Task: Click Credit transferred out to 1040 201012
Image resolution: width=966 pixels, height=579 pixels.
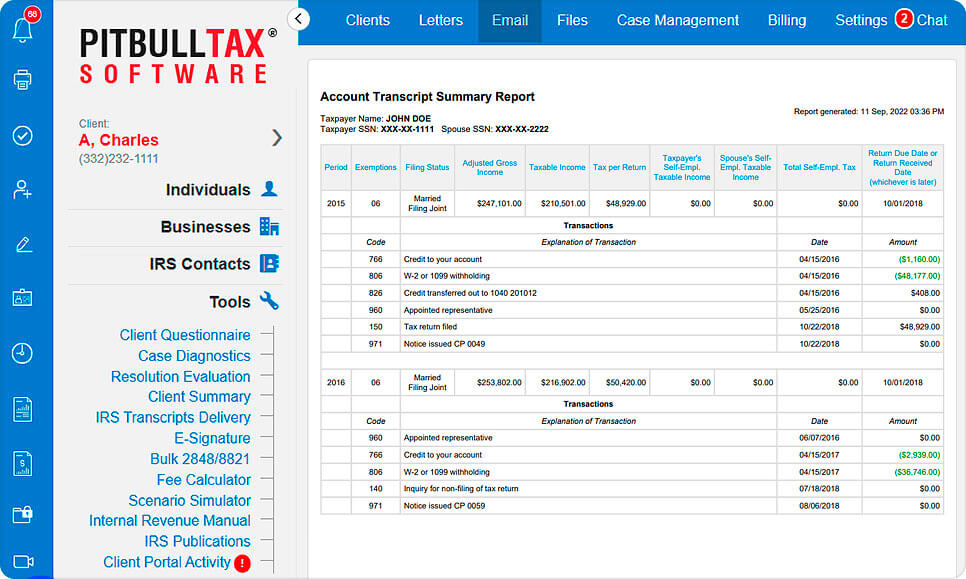Action: click(470, 293)
